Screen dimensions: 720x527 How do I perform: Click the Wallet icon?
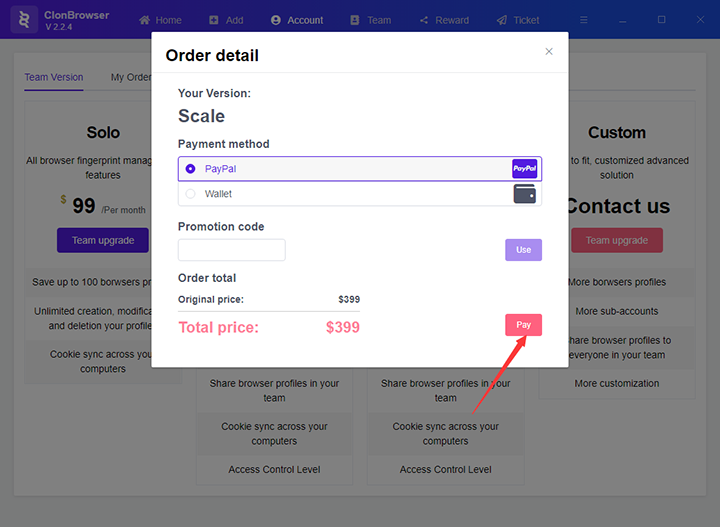click(524, 194)
